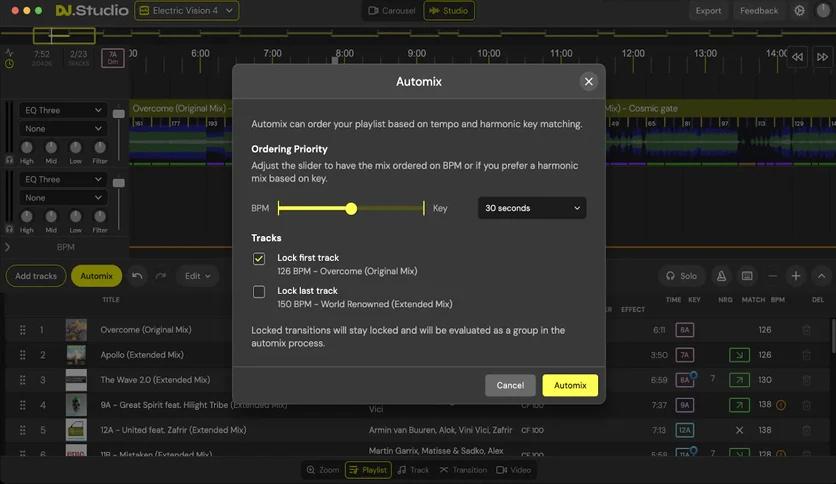Click first deck's volume fader handle
Image resolution: width=836 pixels, height=484 pixels.
coord(118,114)
